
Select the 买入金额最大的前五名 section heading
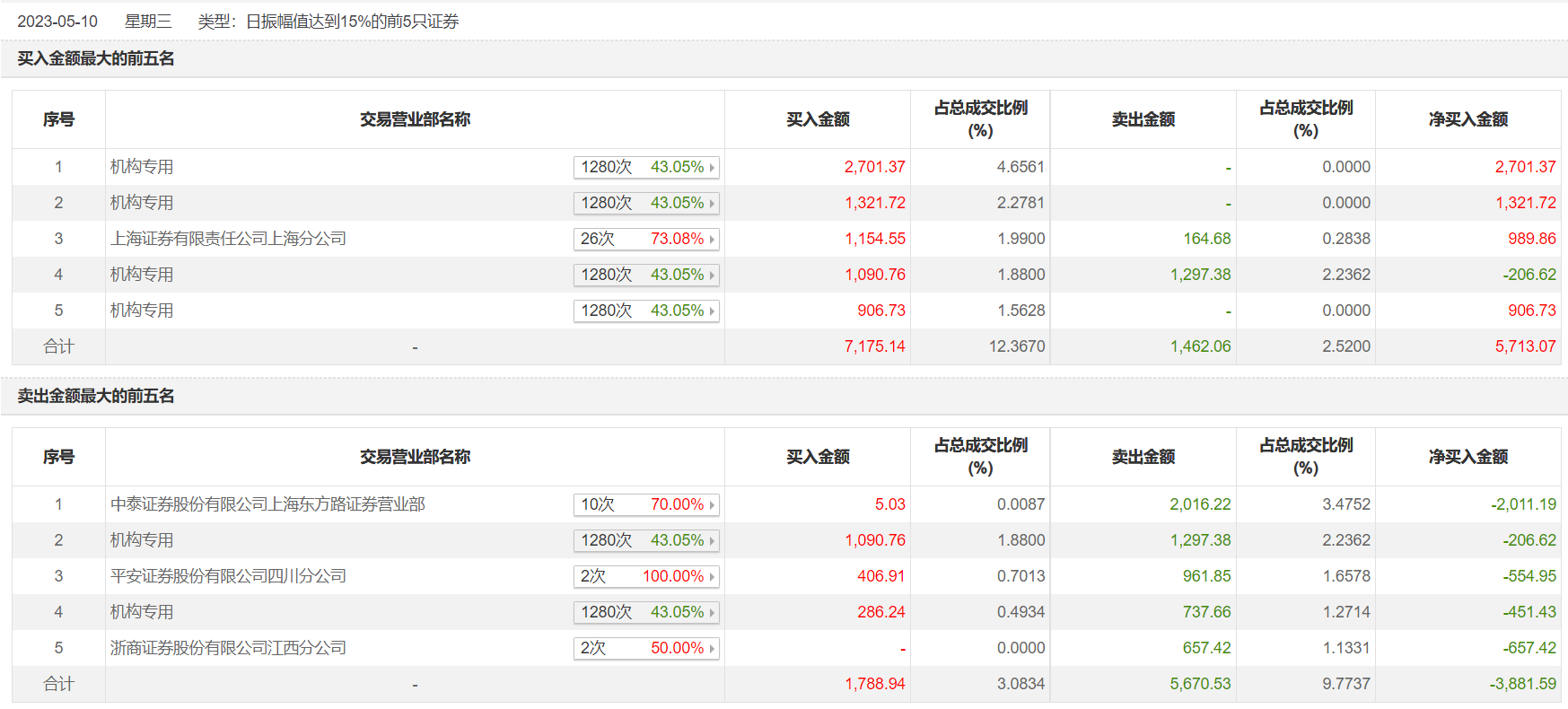click(x=96, y=59)
